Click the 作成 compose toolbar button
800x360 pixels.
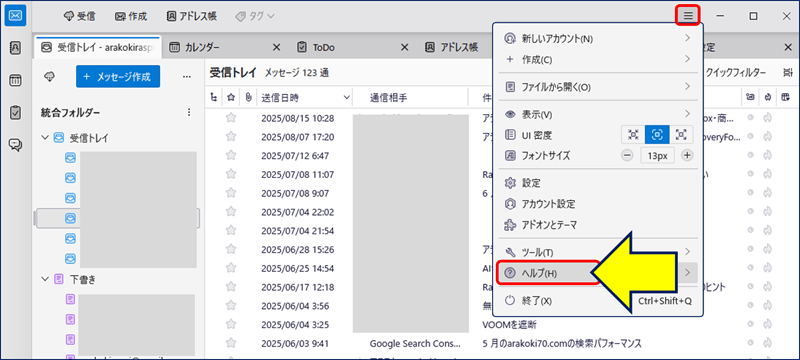(x=131, y=16)
